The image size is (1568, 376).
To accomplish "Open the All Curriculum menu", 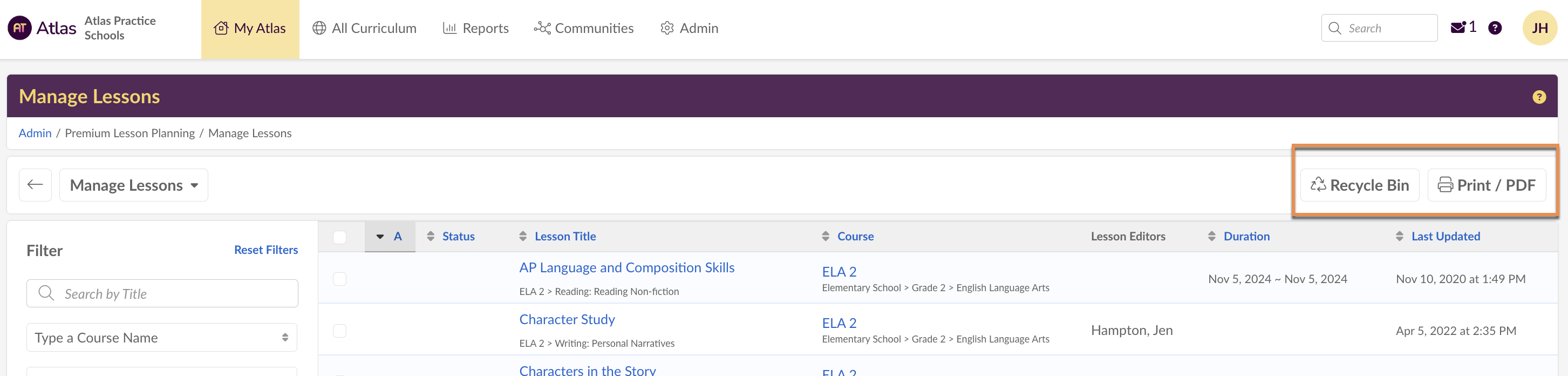I will [x=364, y=29].
